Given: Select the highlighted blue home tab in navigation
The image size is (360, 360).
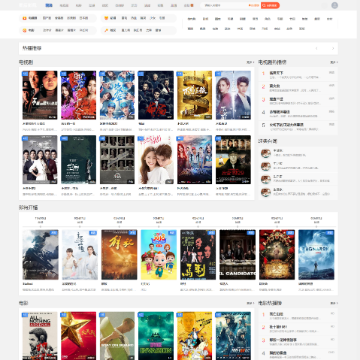Looking at the screenshot, I should pos(49,5).
